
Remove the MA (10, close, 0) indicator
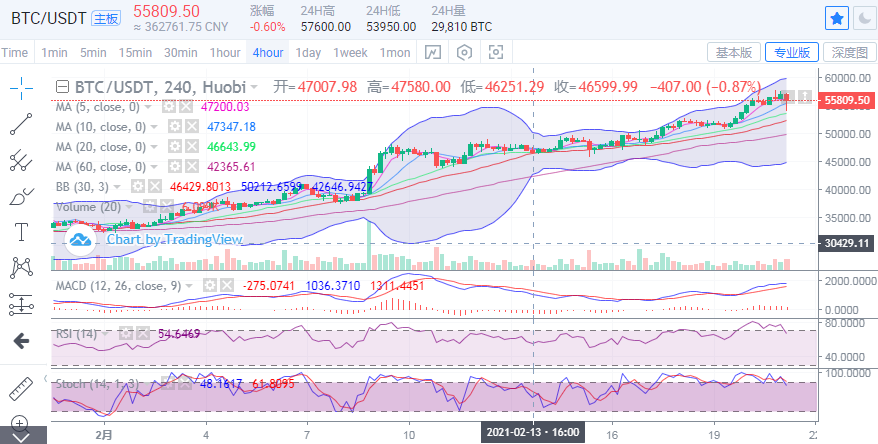(192, 127)
